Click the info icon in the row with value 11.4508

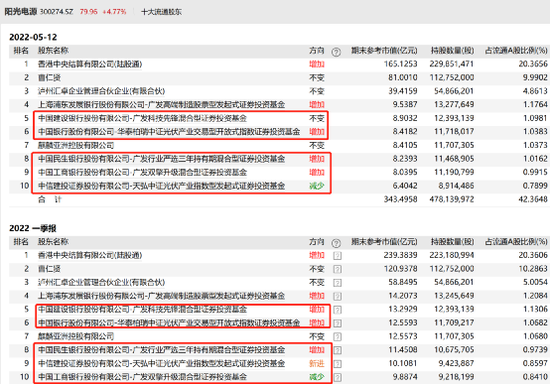337,350
